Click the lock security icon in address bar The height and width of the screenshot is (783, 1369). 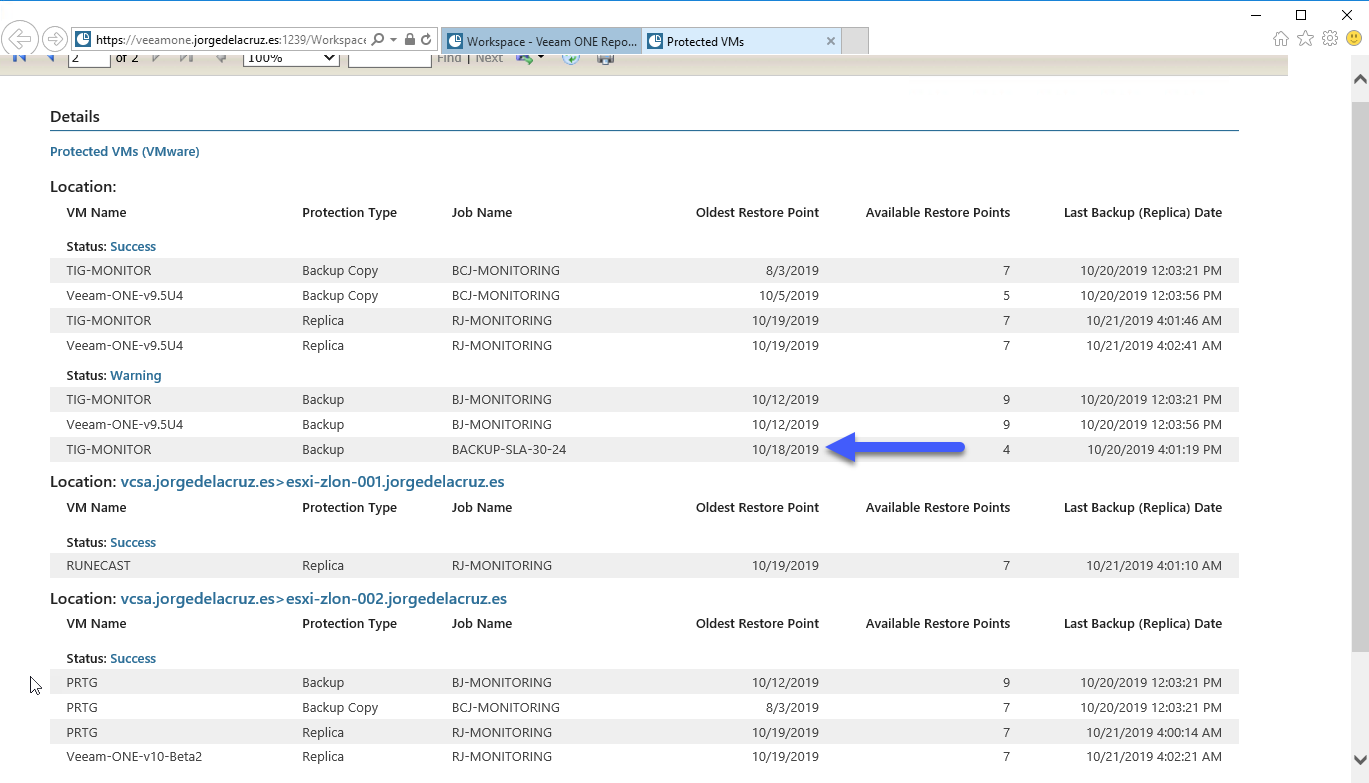[410, 40]
